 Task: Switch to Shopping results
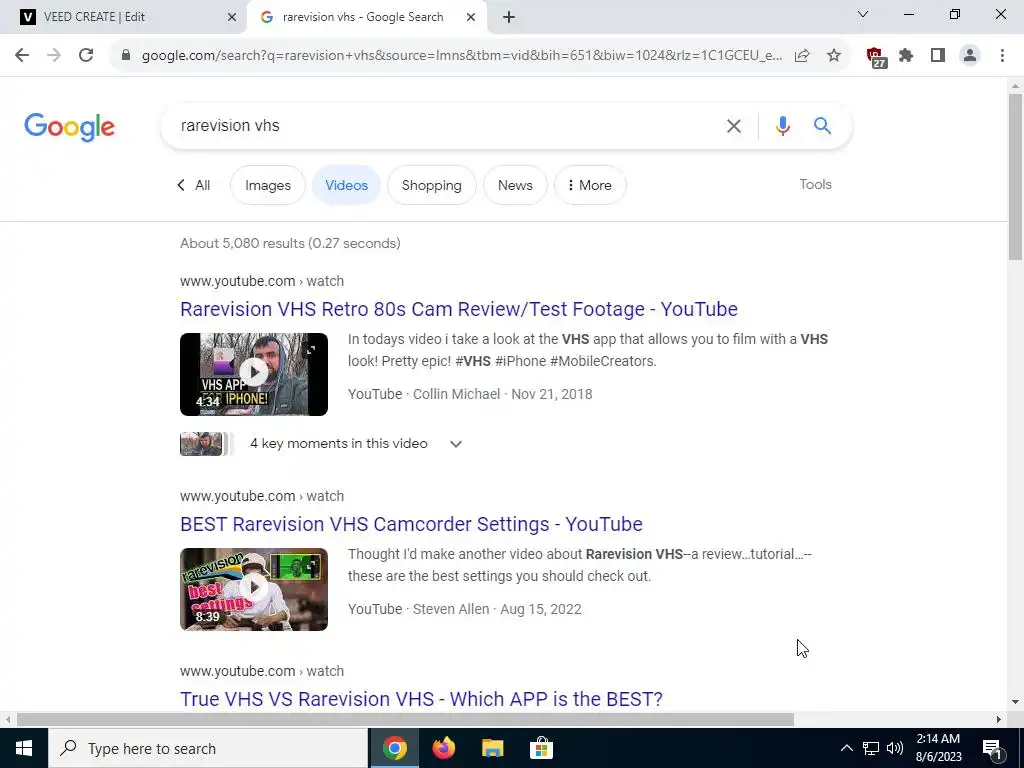(432, 185)
